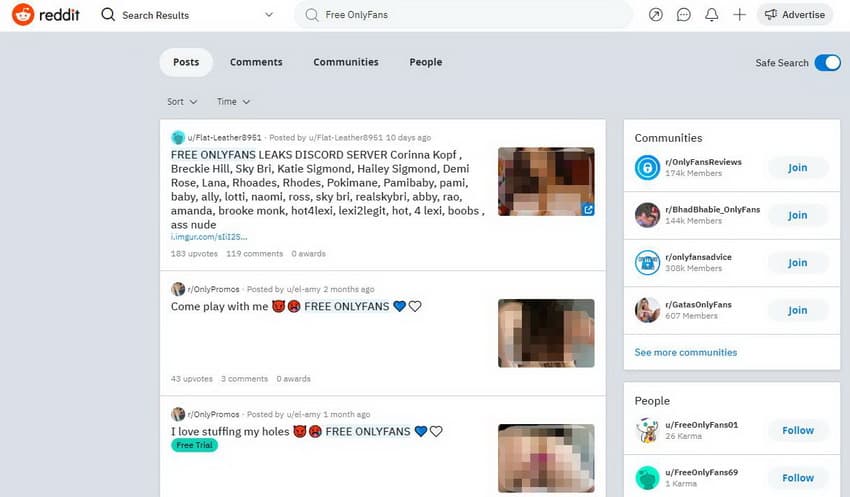This screenshot has height=497, width=850.
Task: Open r/OnlyPromos on the 1 month ago post
Action: (213, 414)
